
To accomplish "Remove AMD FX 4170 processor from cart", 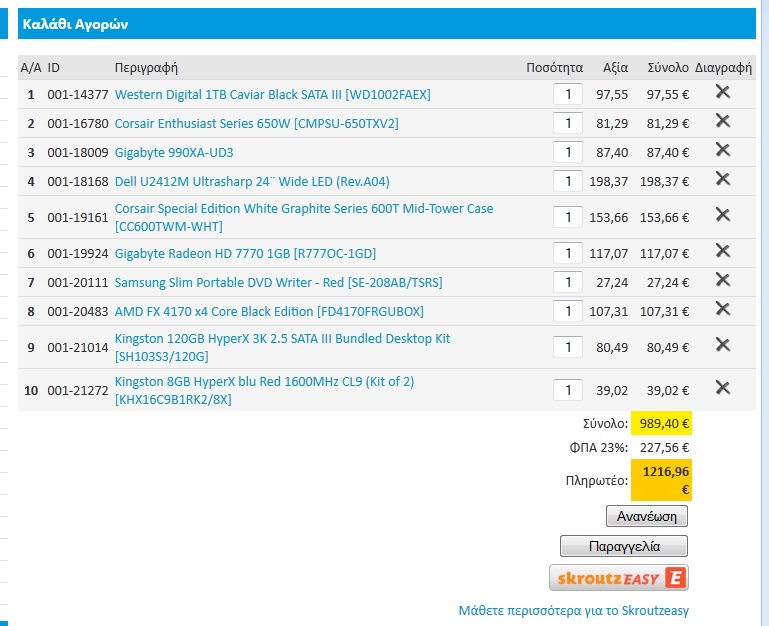I will point(723,309).
